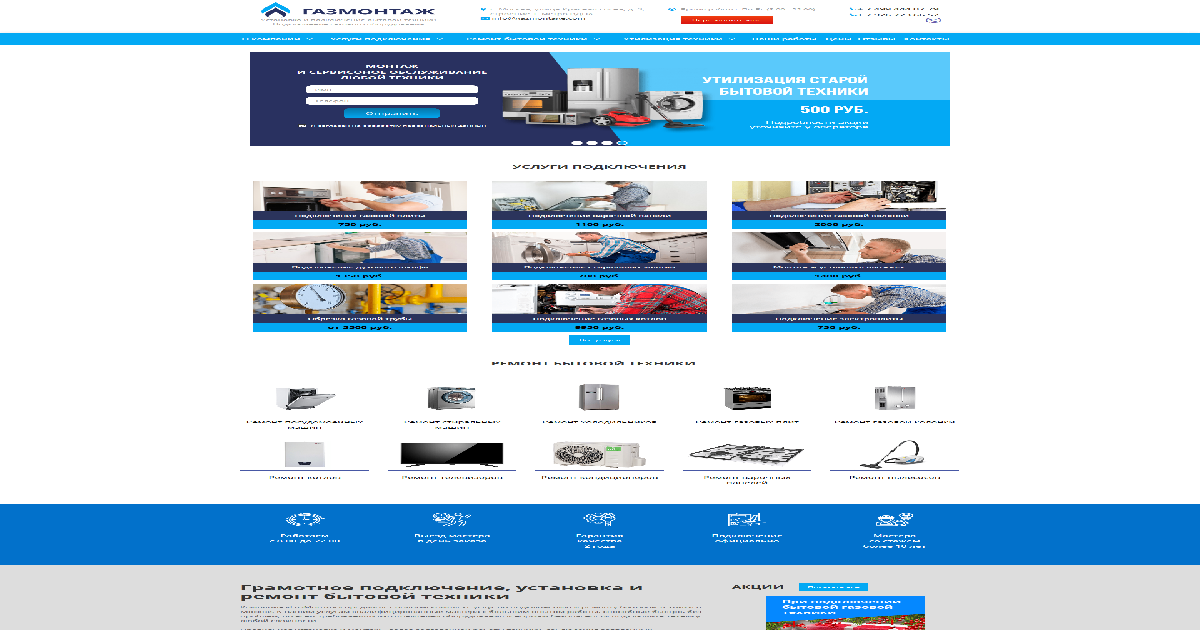Expand the 'Утилизация техники' dropdown menu
1200x630 pixels.
pyautogui.click(x=680, y=38)
